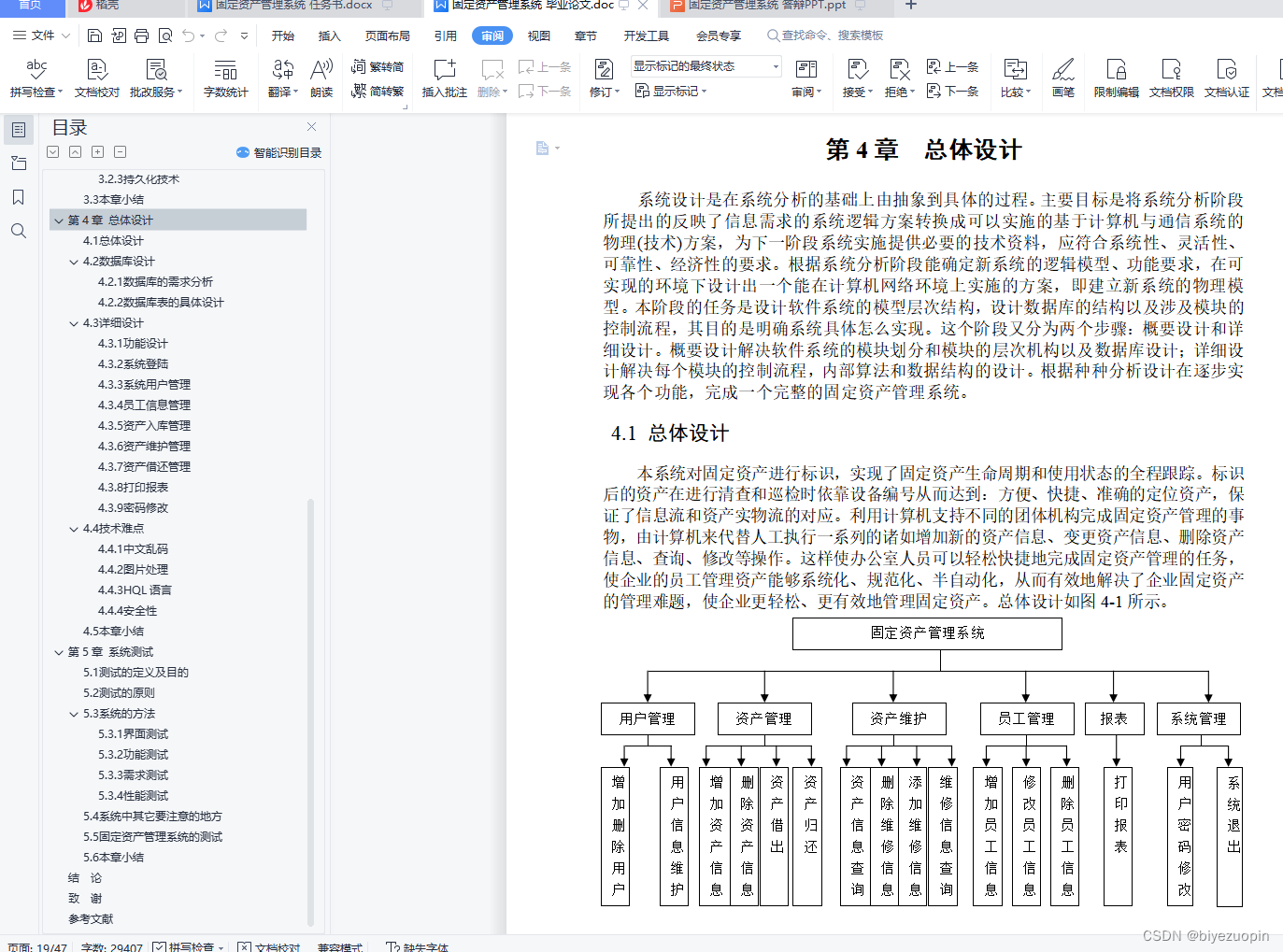Open the 字数统计 word count tool

coord(226,78)
